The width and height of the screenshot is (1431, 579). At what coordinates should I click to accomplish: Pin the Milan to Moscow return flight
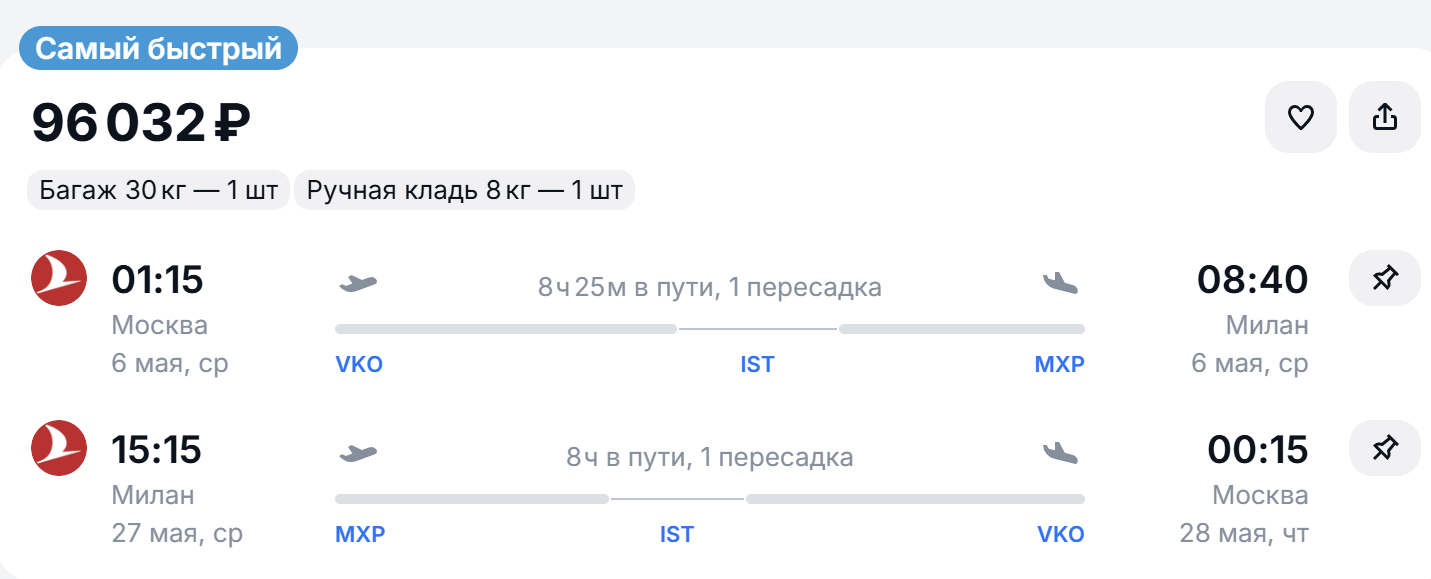(x=1385, y=448)
